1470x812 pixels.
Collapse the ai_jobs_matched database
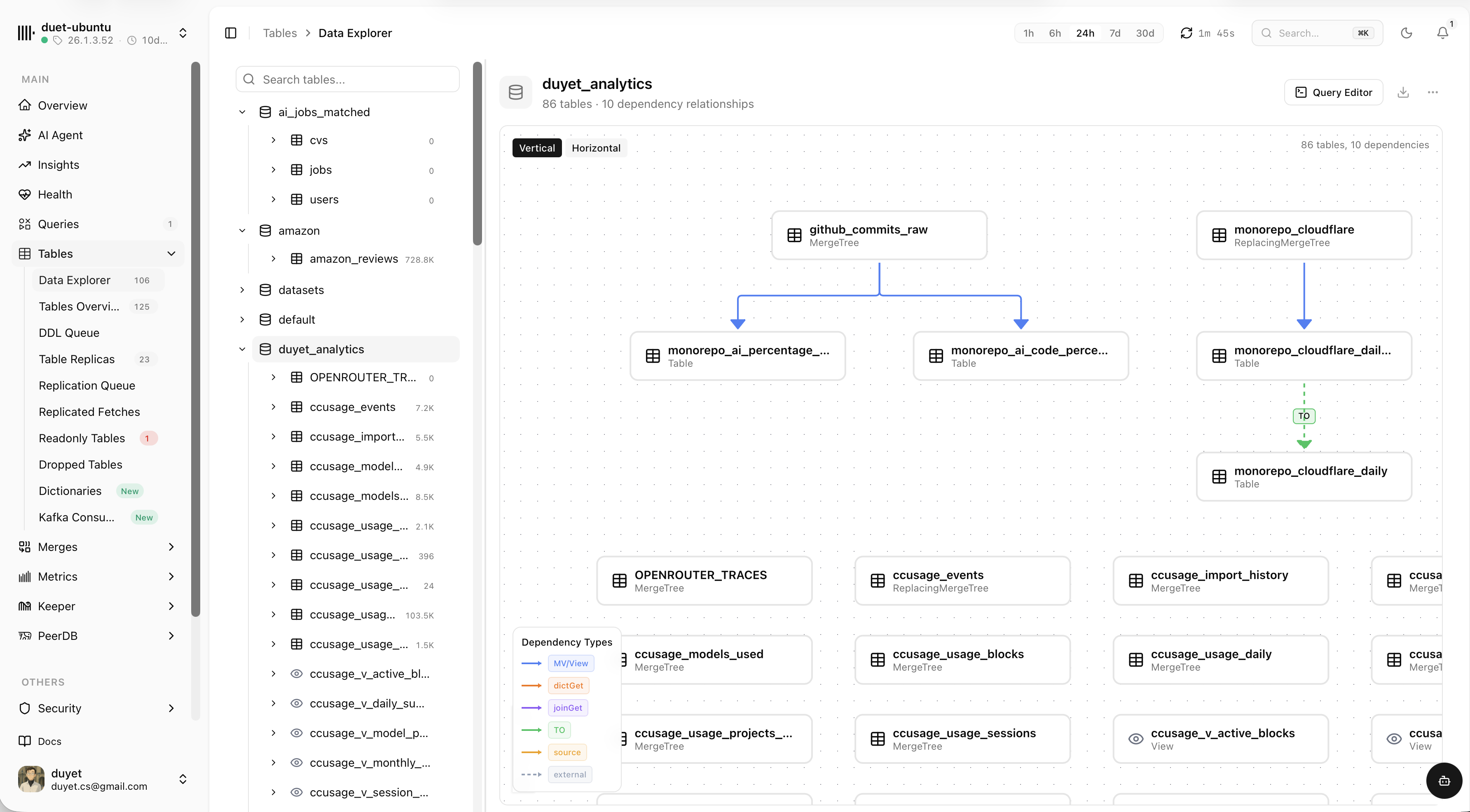tap(242, 112)
